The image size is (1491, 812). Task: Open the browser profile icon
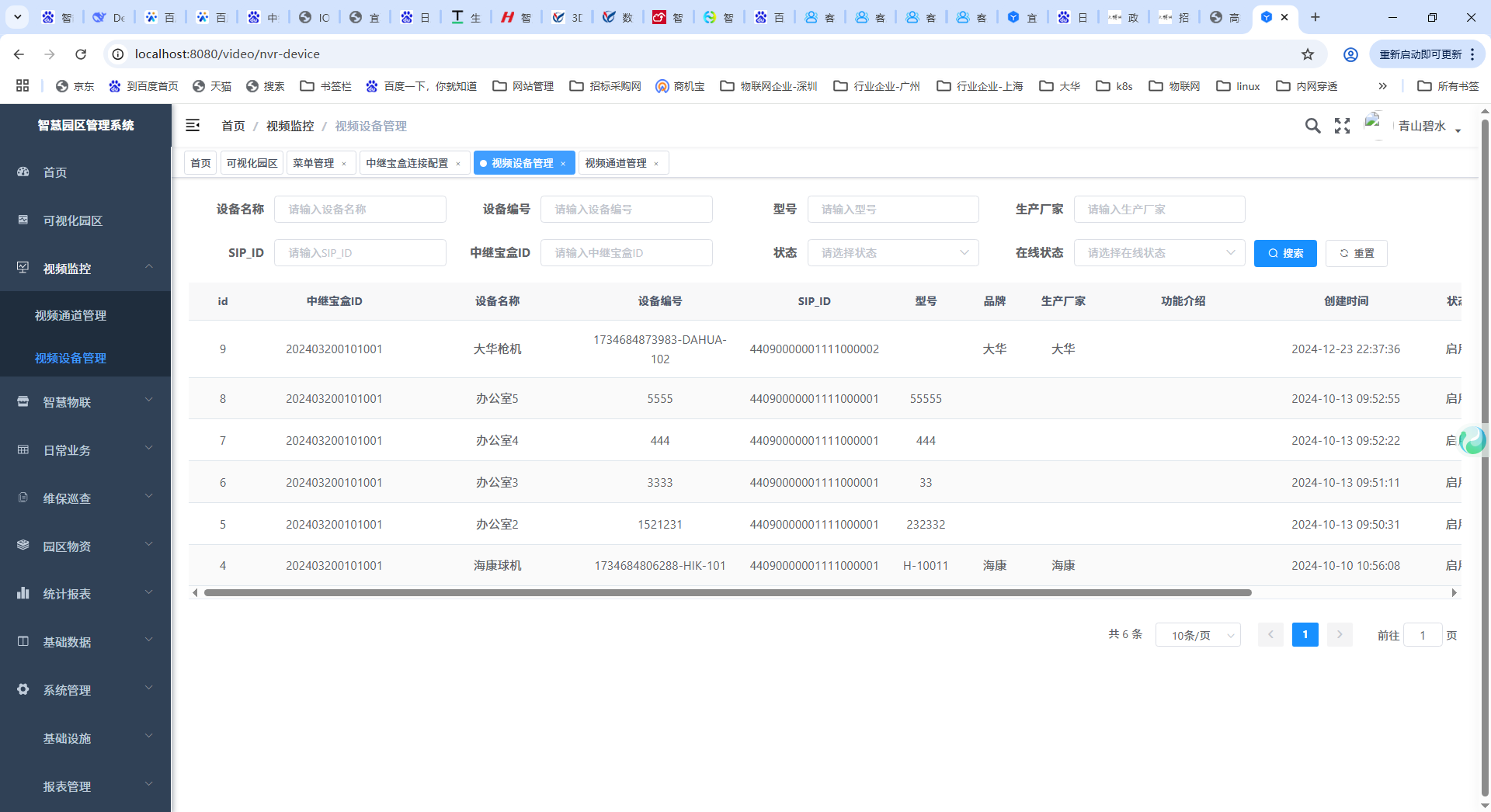click(1350, 54)
